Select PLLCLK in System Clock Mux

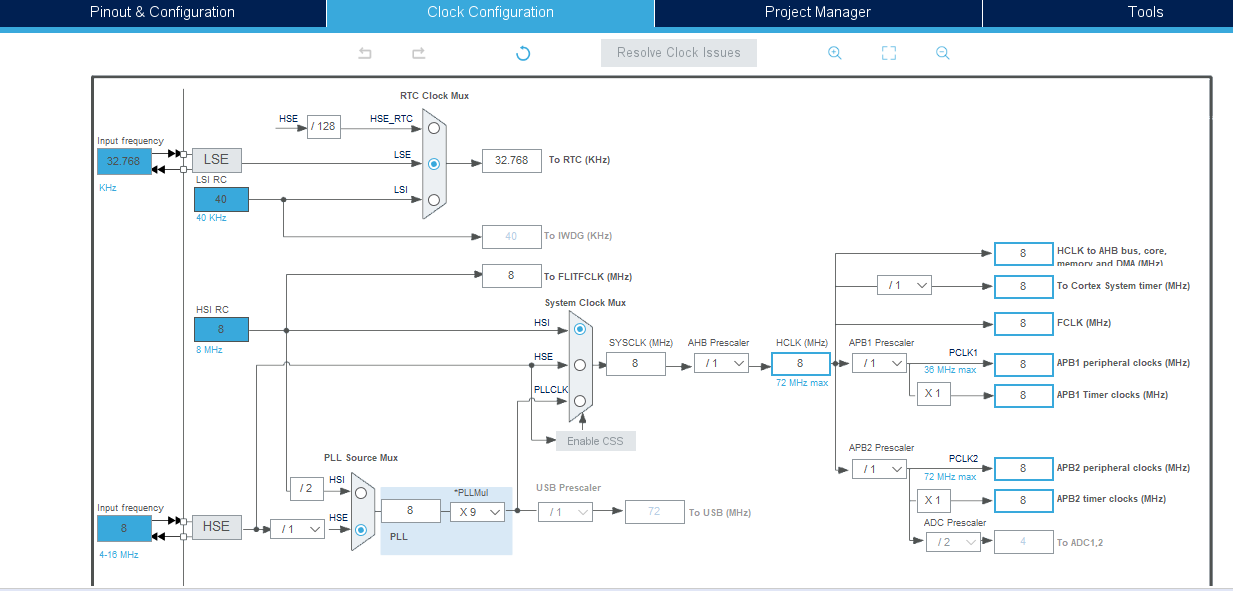click(x=580, y=401)
